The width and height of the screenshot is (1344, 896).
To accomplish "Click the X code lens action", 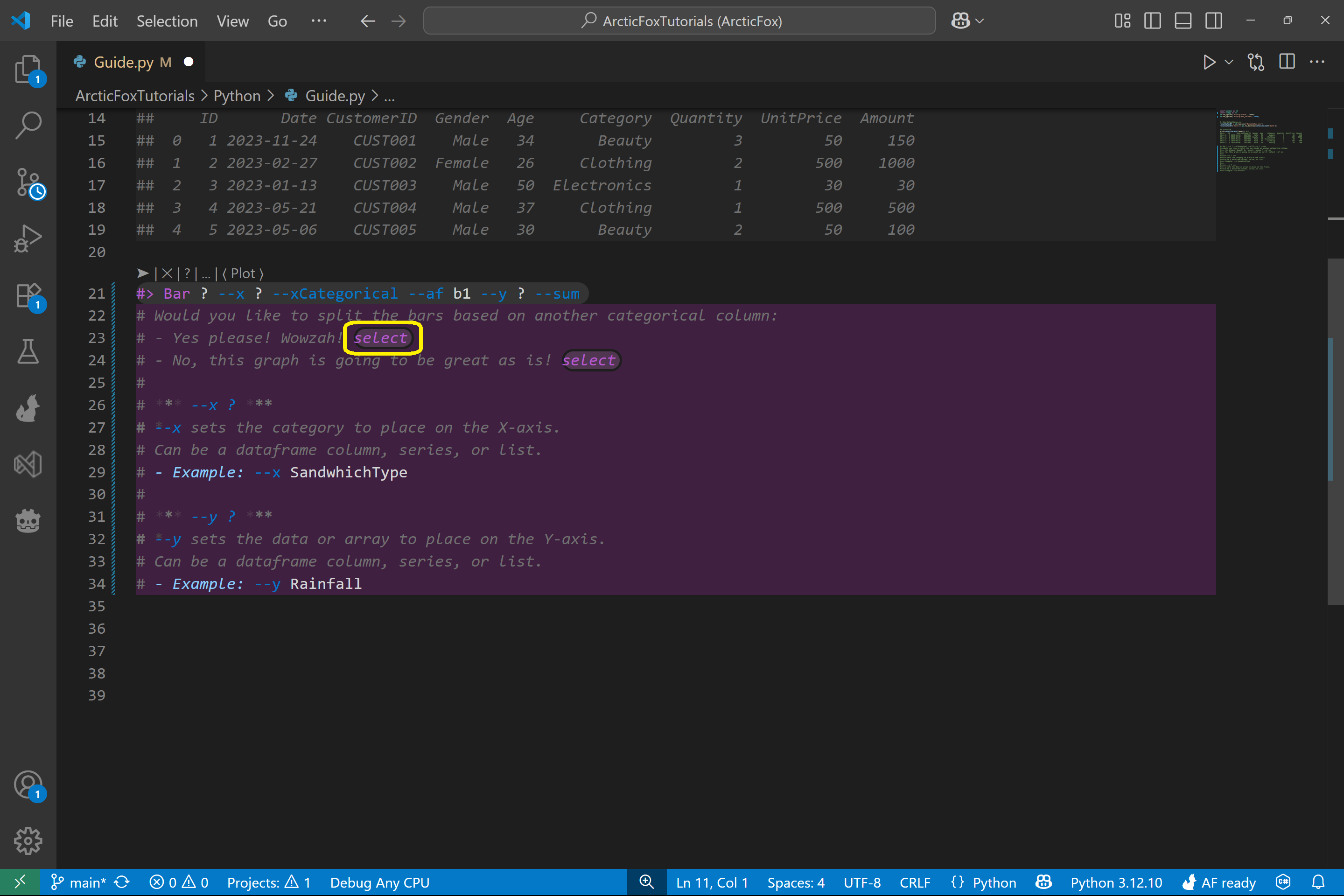I will tap(167, 274).
